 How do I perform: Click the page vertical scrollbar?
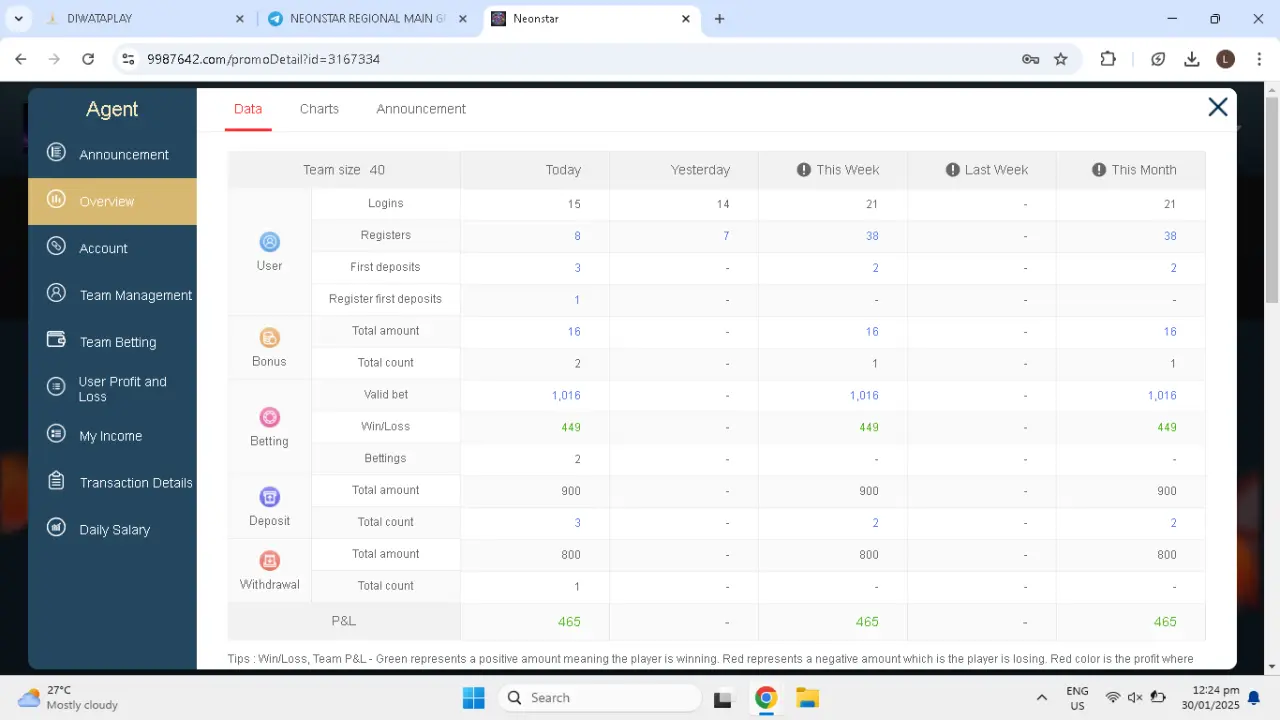(x=1272, y=200)
